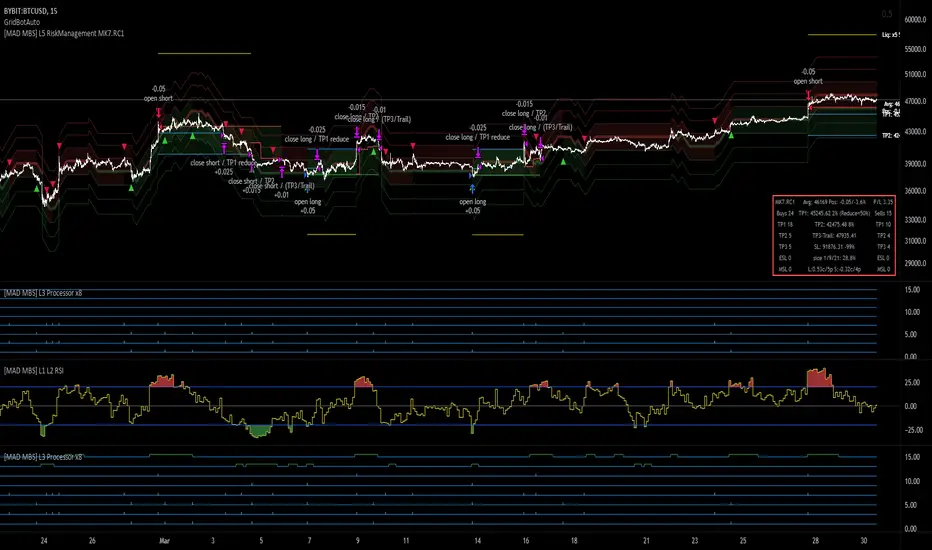Click the [MAD MBS] L1 L2 RSI label
The image size is (932, 550).
click(x=33, y=370)
